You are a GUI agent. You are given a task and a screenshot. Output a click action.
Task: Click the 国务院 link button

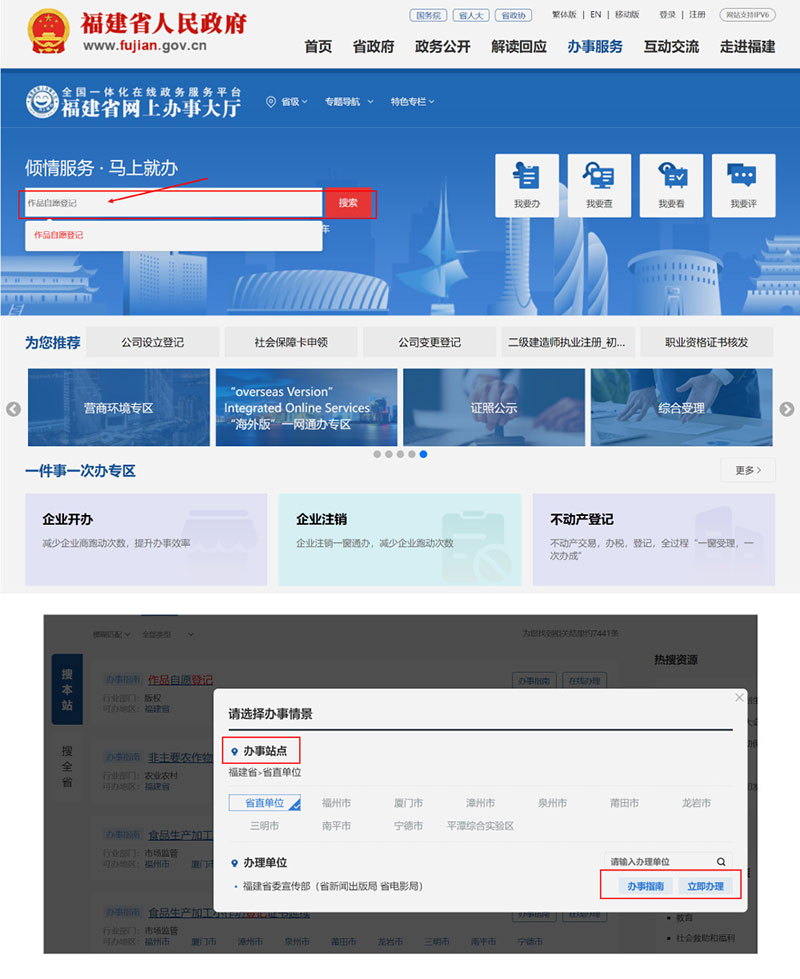tap(428, 16)
